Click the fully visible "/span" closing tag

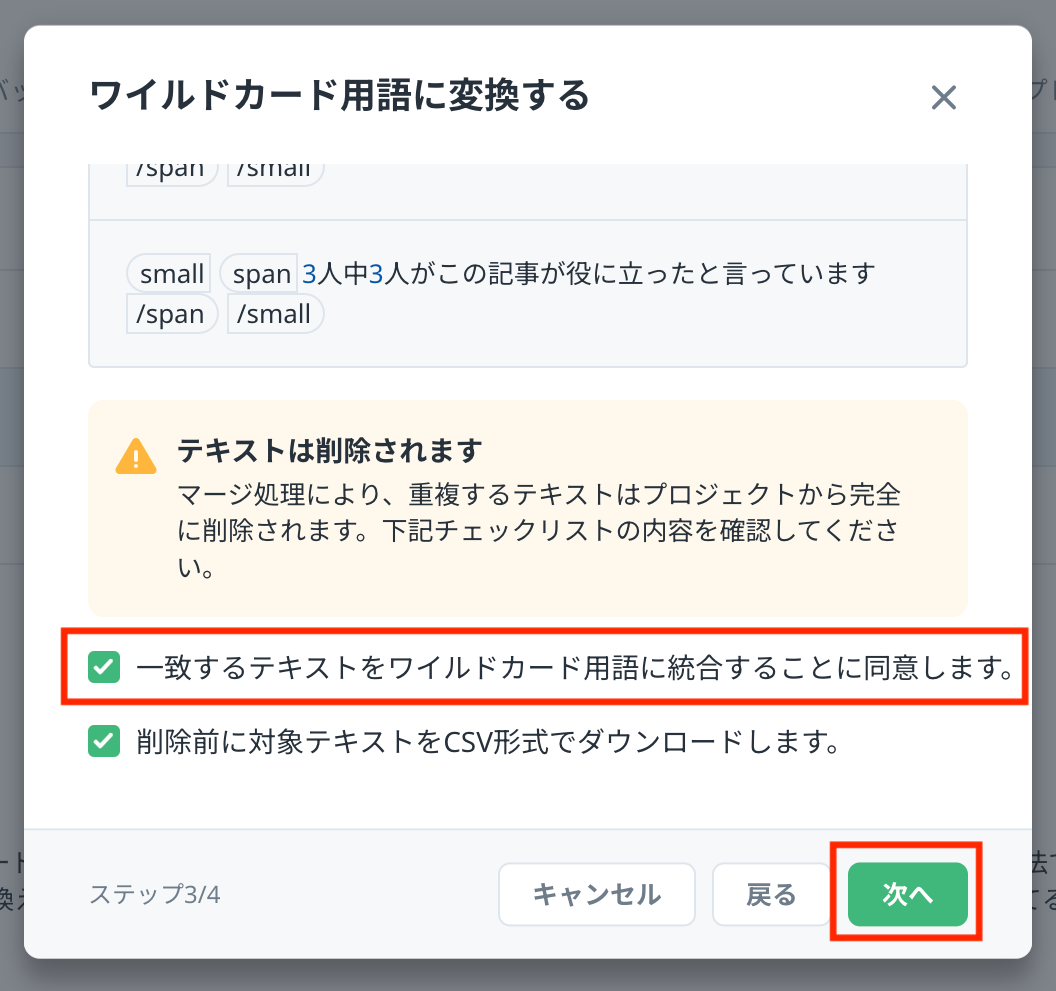coord(172,314)
